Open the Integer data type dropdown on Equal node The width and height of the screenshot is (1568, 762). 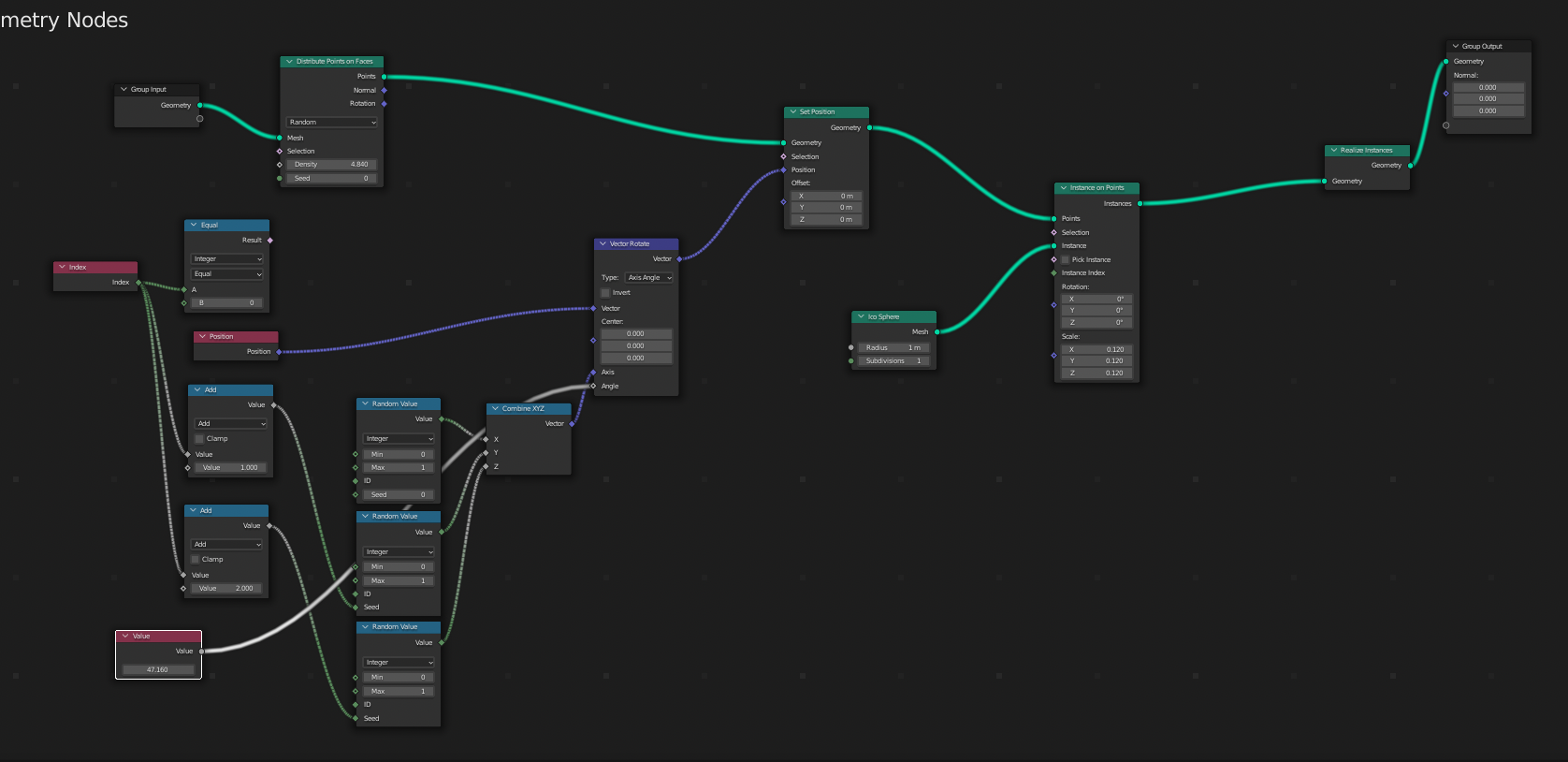[x=227, y=259]
